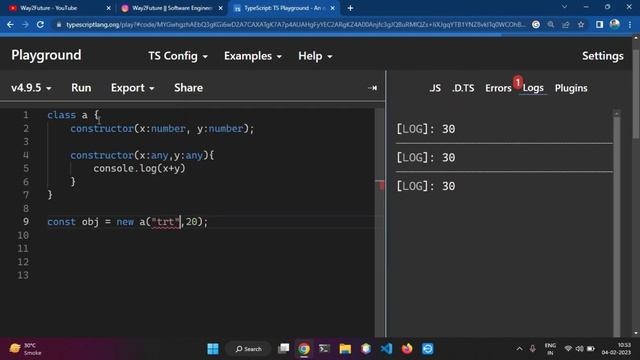Open the Plugins tab
Image resolution: width=640 pixels, height=360 pixels.
(x=571, y=88)
